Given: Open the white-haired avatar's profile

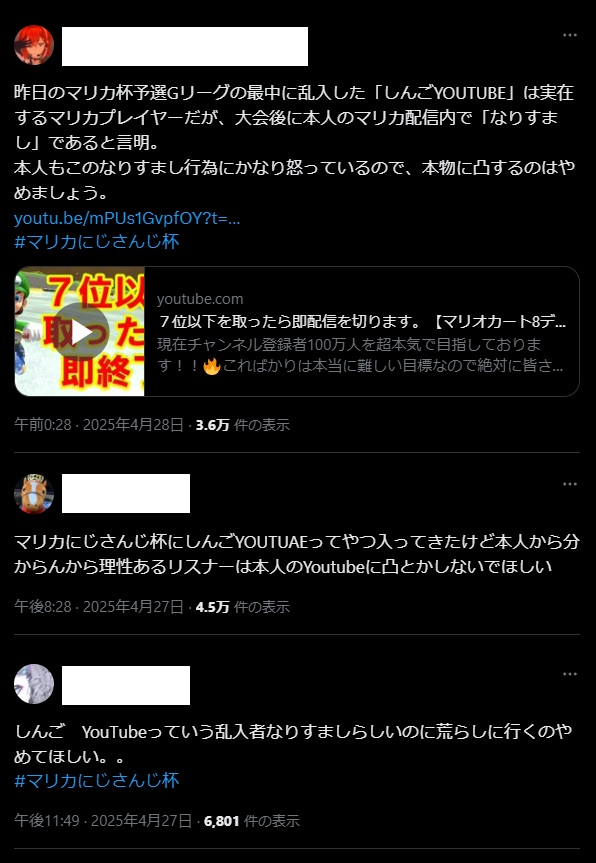Looking at the screenshot, I should point(34,684).
